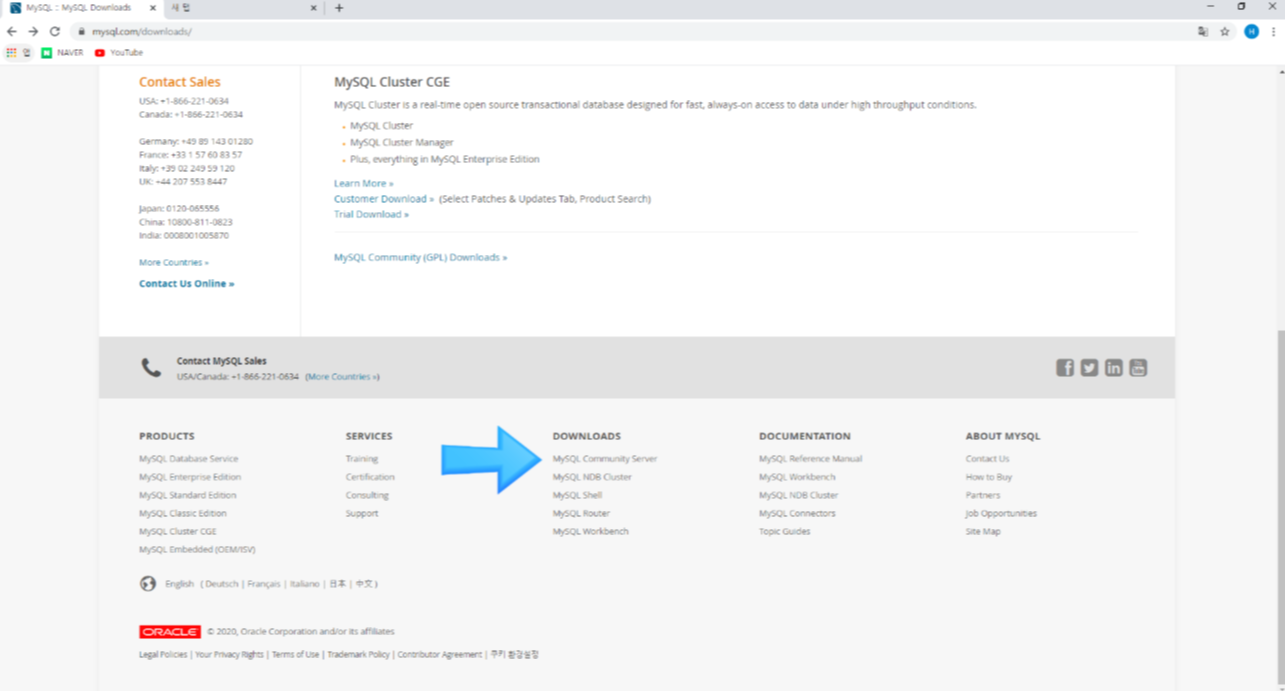Open MySQL Community Server download link
Screen dimensions: 1285x691
point(605,459)
